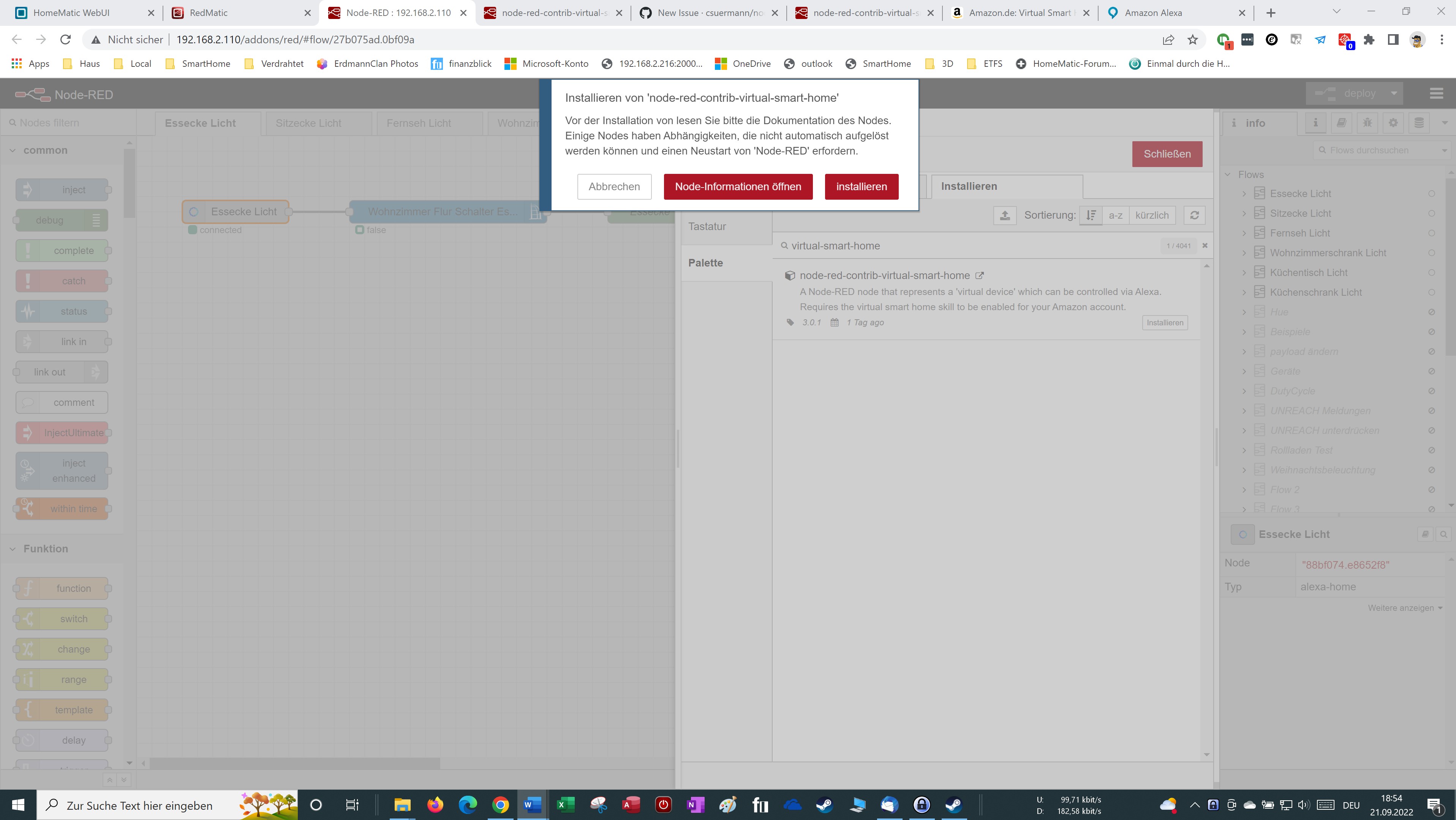1456x820 pixels.
Task: Open the deploy dropdown arrow
Action: point(1393,93)
